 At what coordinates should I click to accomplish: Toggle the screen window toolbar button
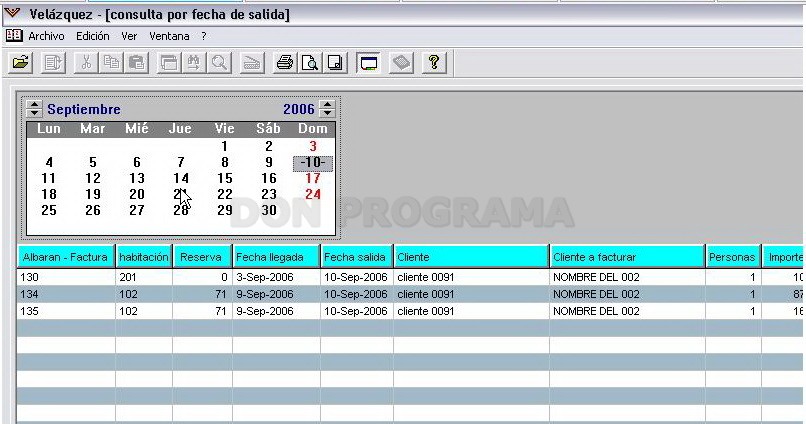coord(369,63)
